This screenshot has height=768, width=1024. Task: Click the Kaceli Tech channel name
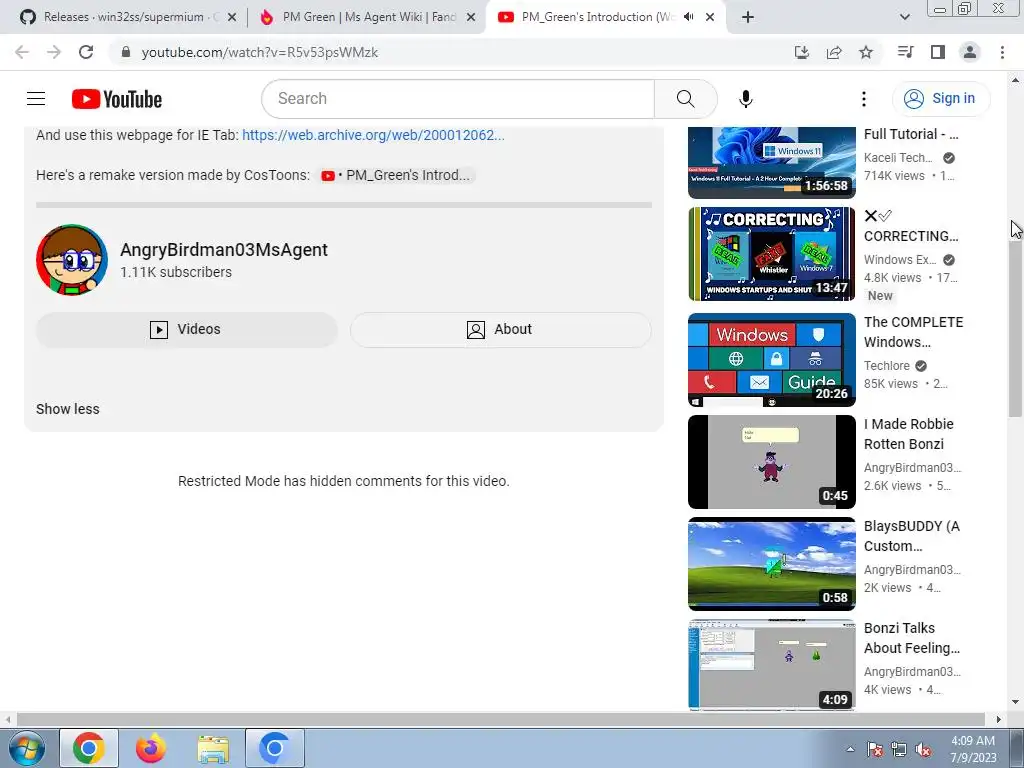click(898, 157)
